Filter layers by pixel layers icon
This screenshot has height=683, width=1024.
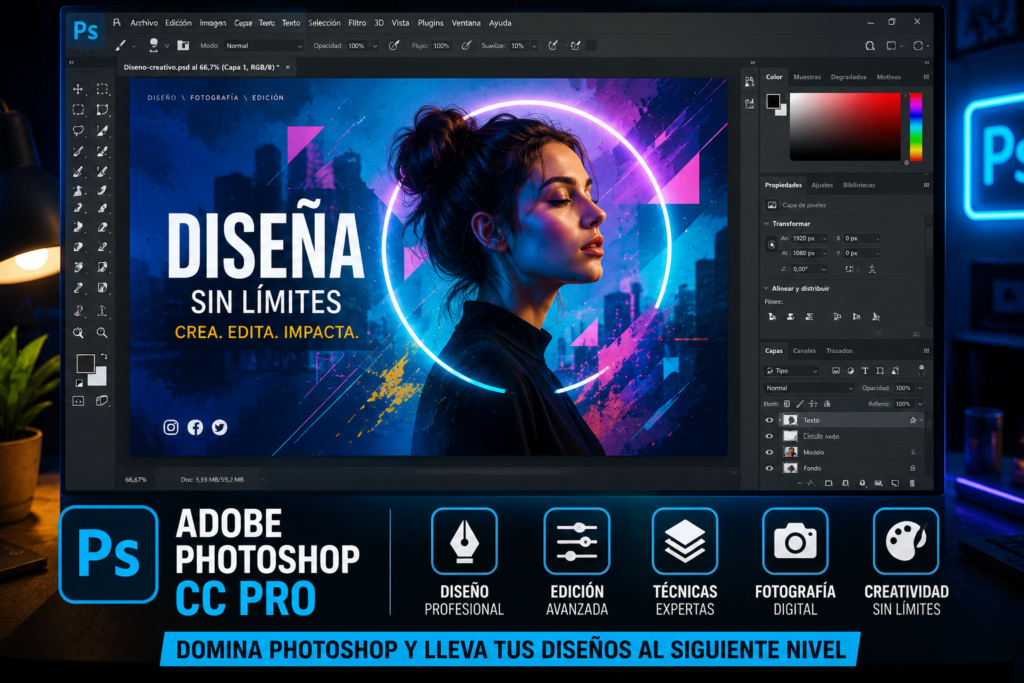[x=836, y=371]
